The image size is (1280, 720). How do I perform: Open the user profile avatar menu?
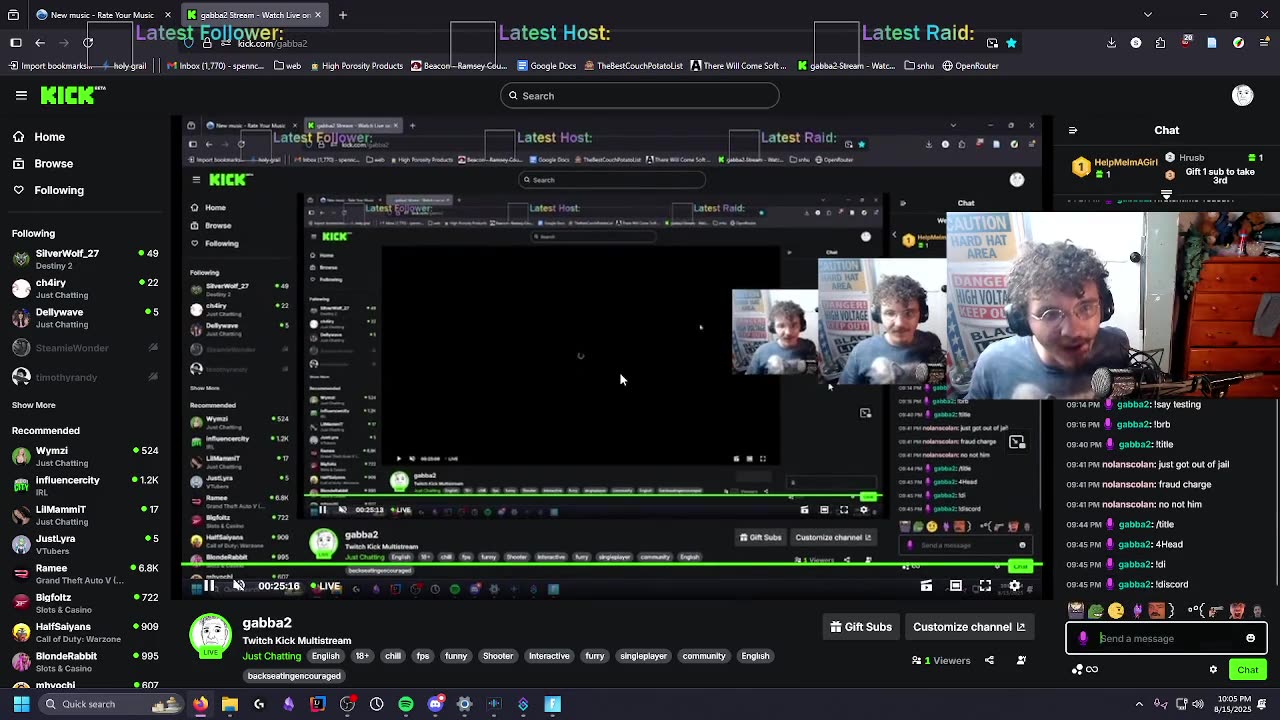tap(1243, 95)
